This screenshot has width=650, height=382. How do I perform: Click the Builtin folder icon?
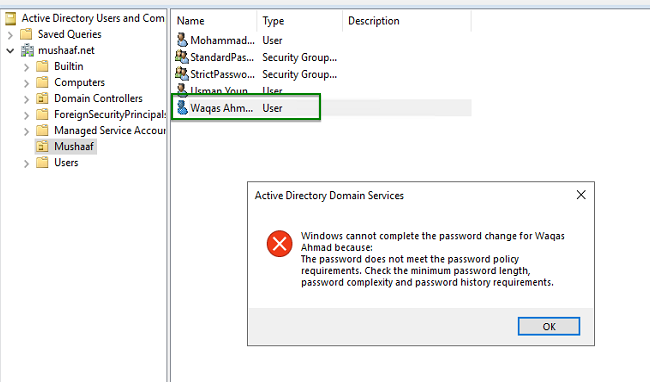tap(42, 66)
